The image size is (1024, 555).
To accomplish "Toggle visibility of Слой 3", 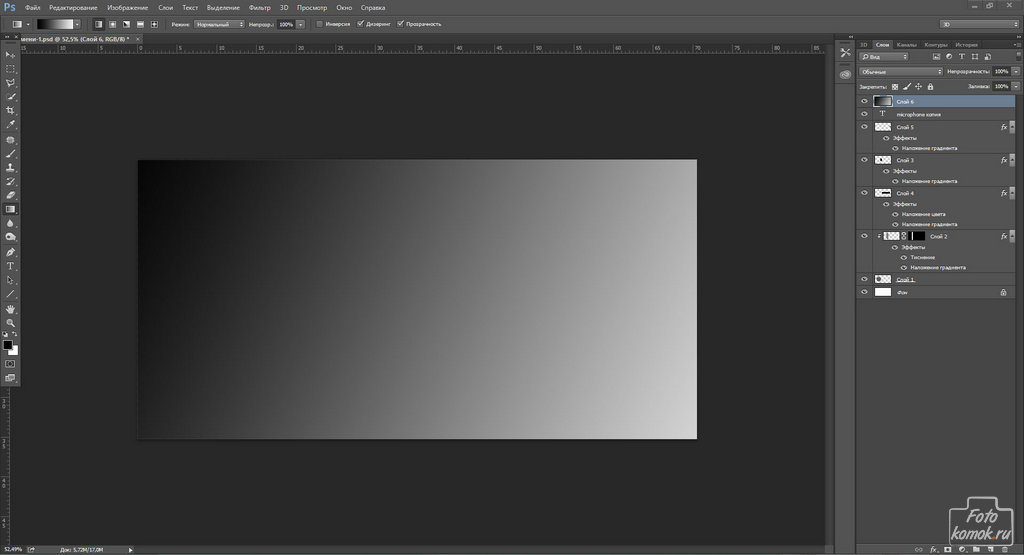I will (x=865, y=160).
